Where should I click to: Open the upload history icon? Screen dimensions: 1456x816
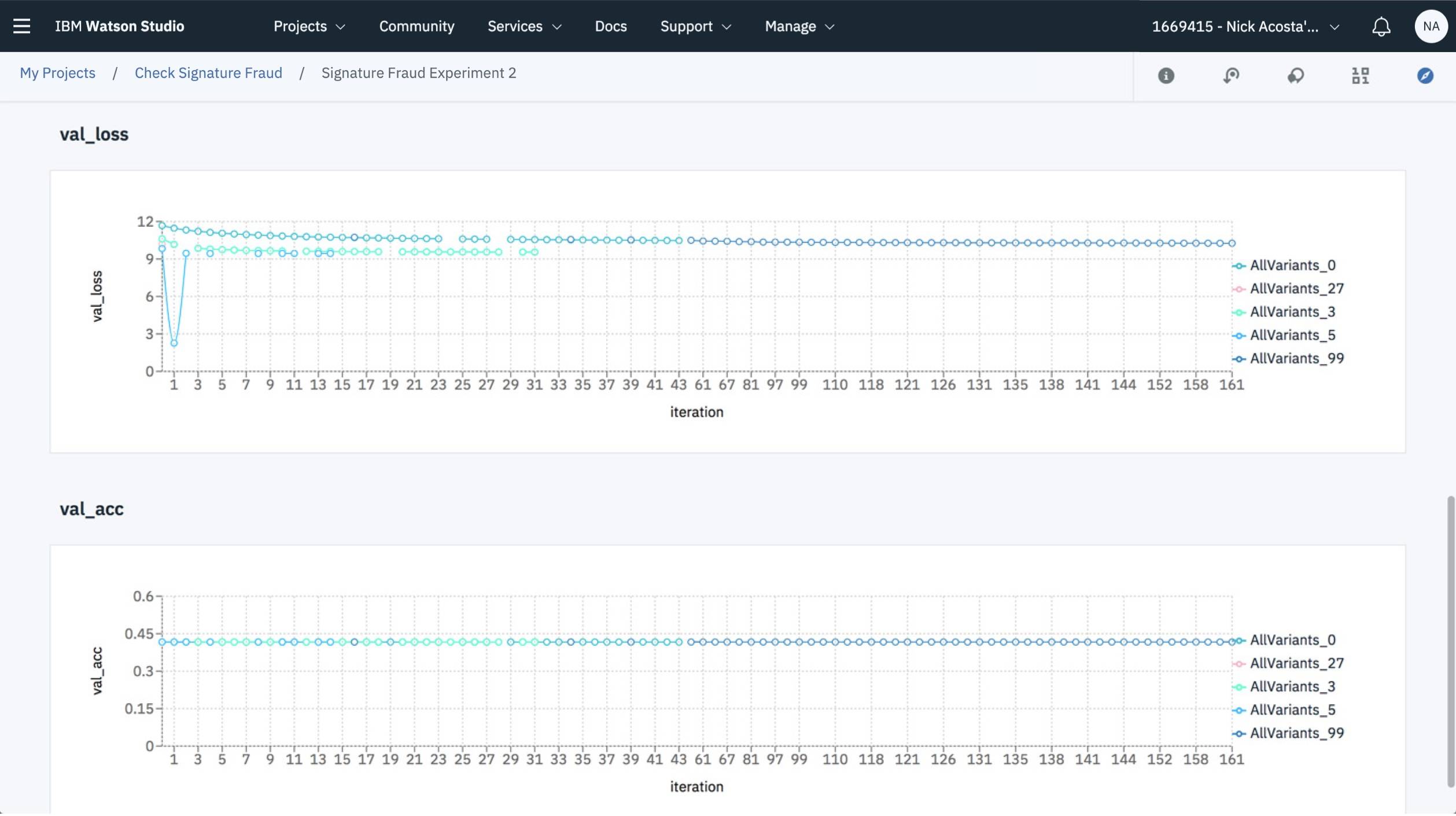pyautogui.click(x=1231, y=75)
